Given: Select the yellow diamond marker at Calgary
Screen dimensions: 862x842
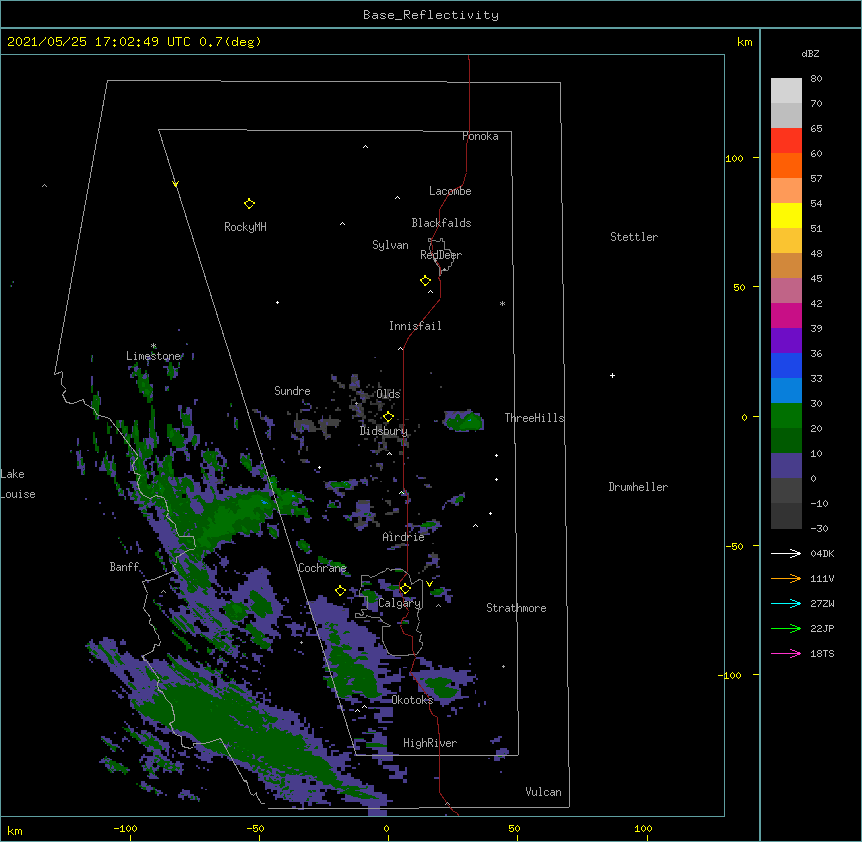Looking at the screenshot, I should tap(405, 589).
